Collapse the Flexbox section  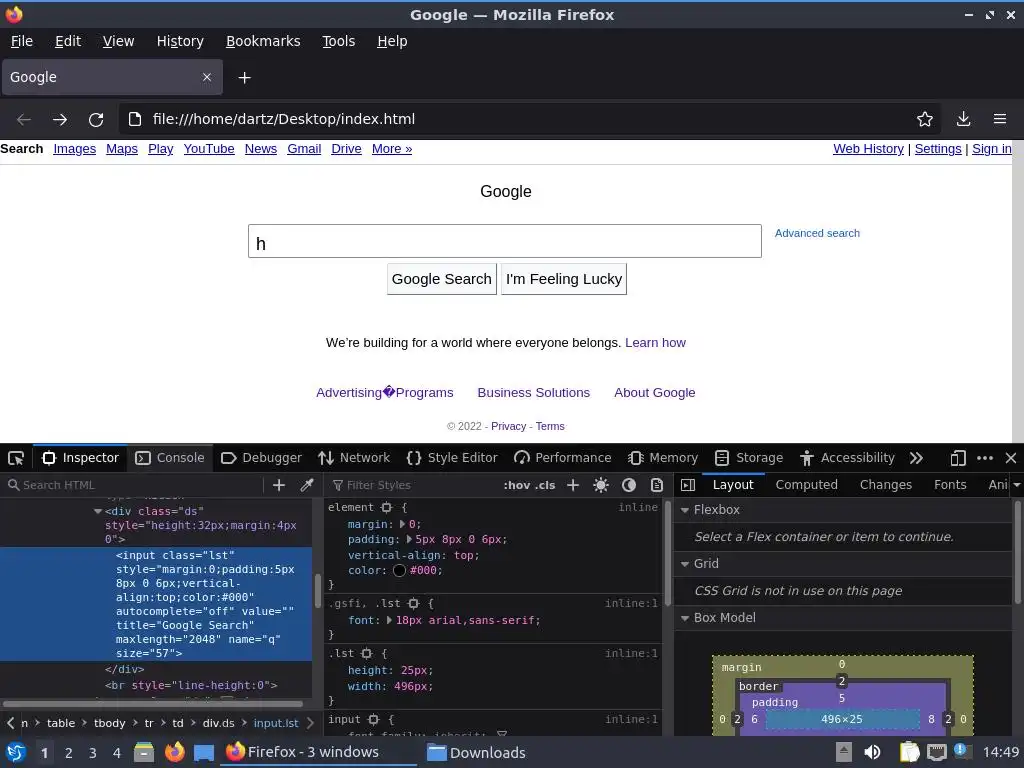tap(685, 510)
